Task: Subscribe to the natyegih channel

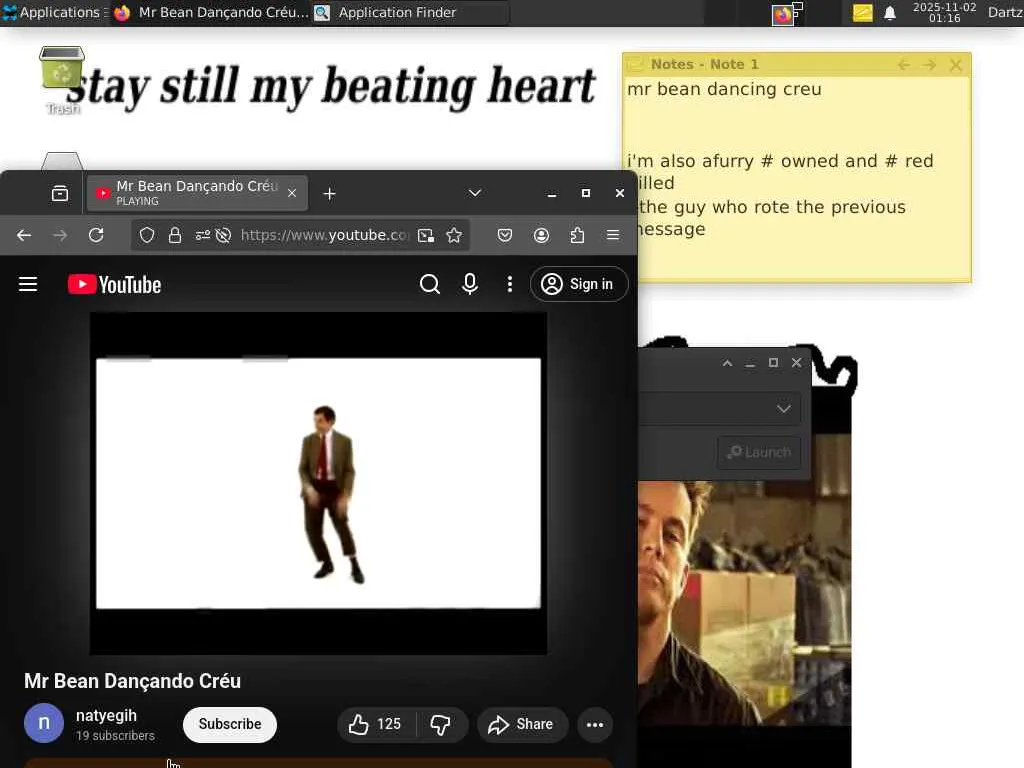Action: coord(230,724)
